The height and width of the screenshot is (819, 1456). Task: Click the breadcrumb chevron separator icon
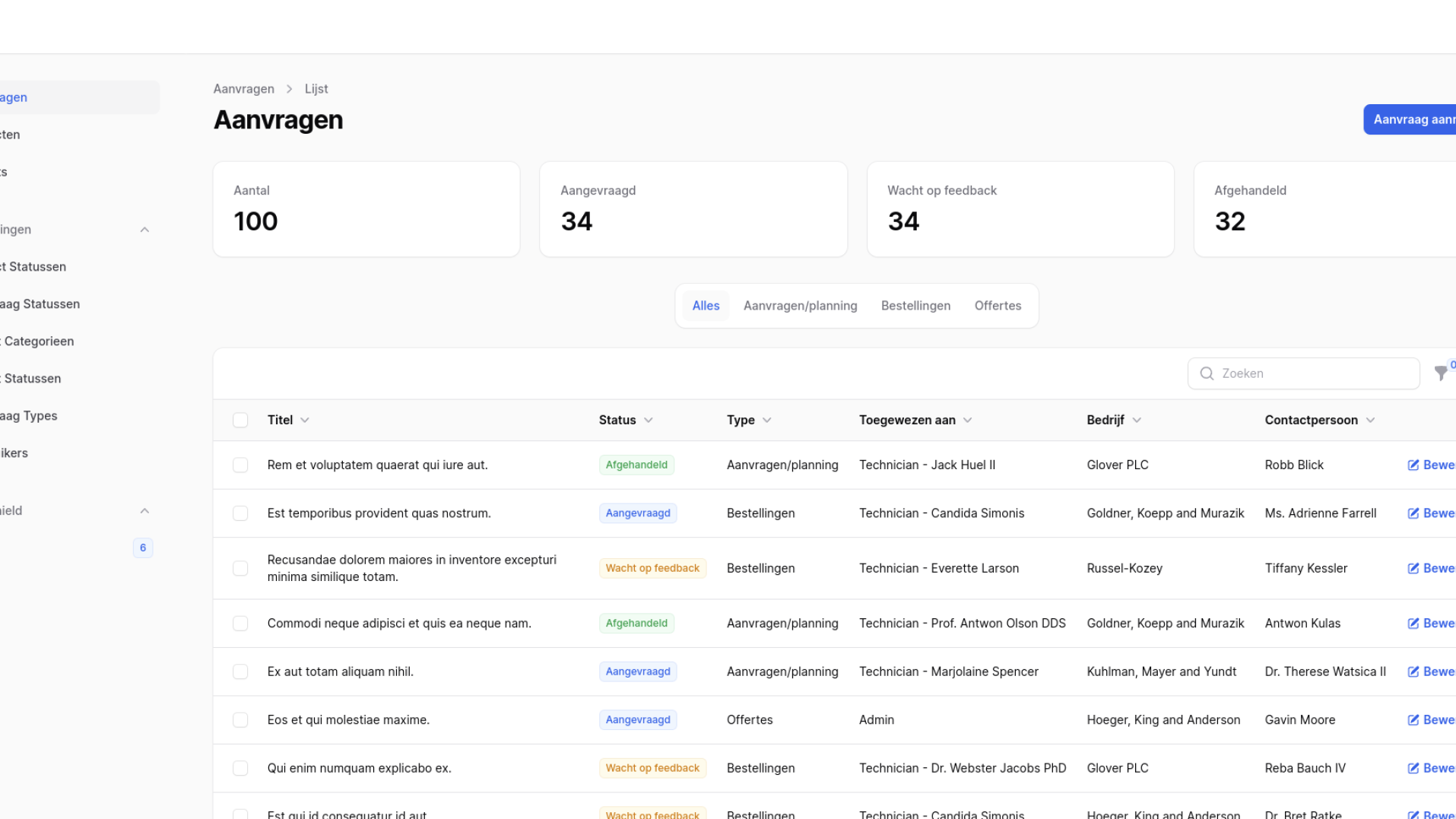[289, 89]
